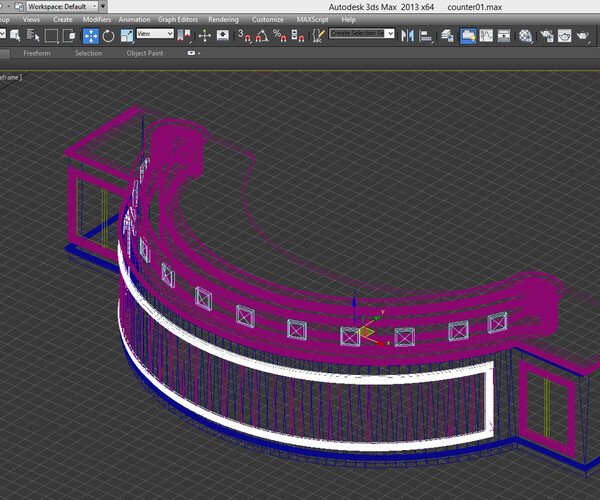Click the Mirror tool icon

click(x=407, y=35)
